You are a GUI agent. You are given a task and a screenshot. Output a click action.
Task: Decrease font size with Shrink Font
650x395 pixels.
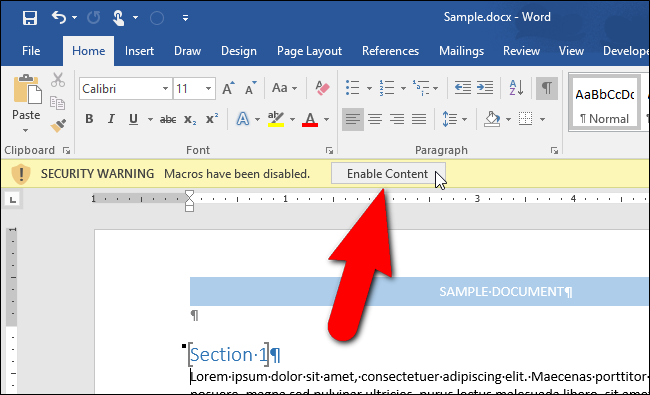point(250,88)
